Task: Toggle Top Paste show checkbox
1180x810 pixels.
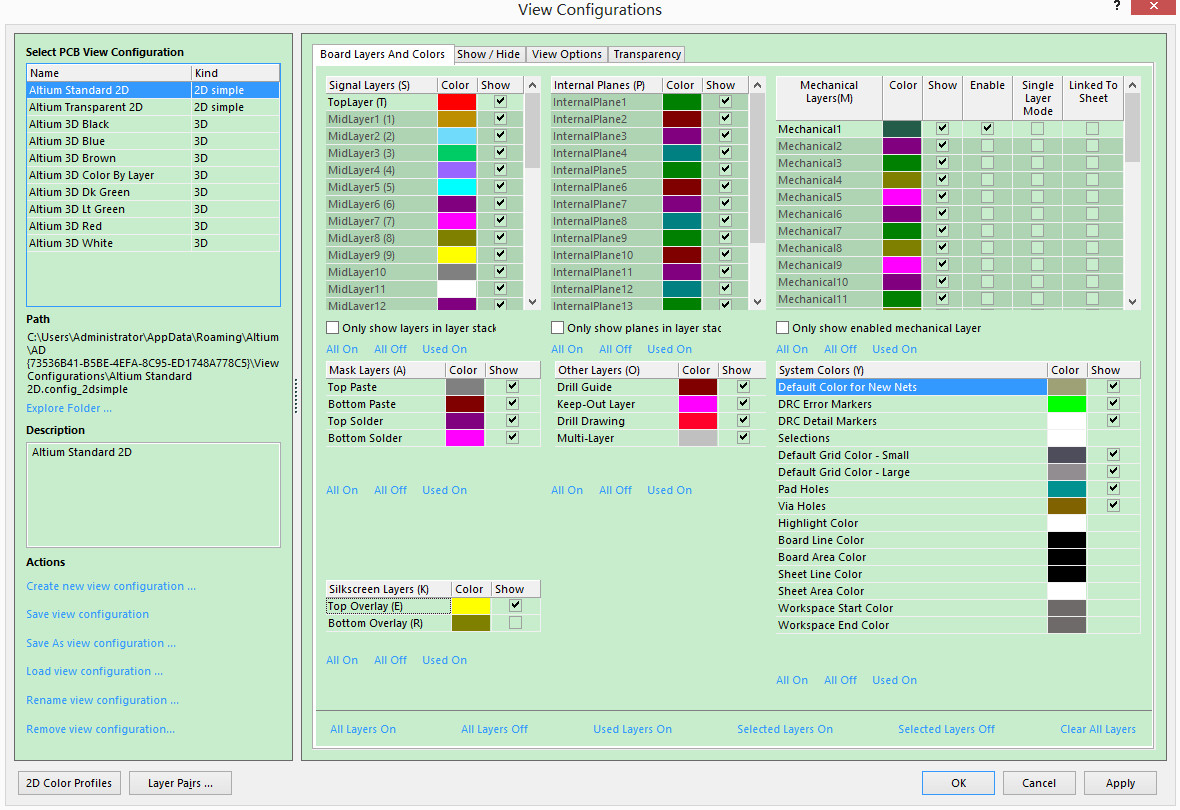Action: [x=512, y=386]
